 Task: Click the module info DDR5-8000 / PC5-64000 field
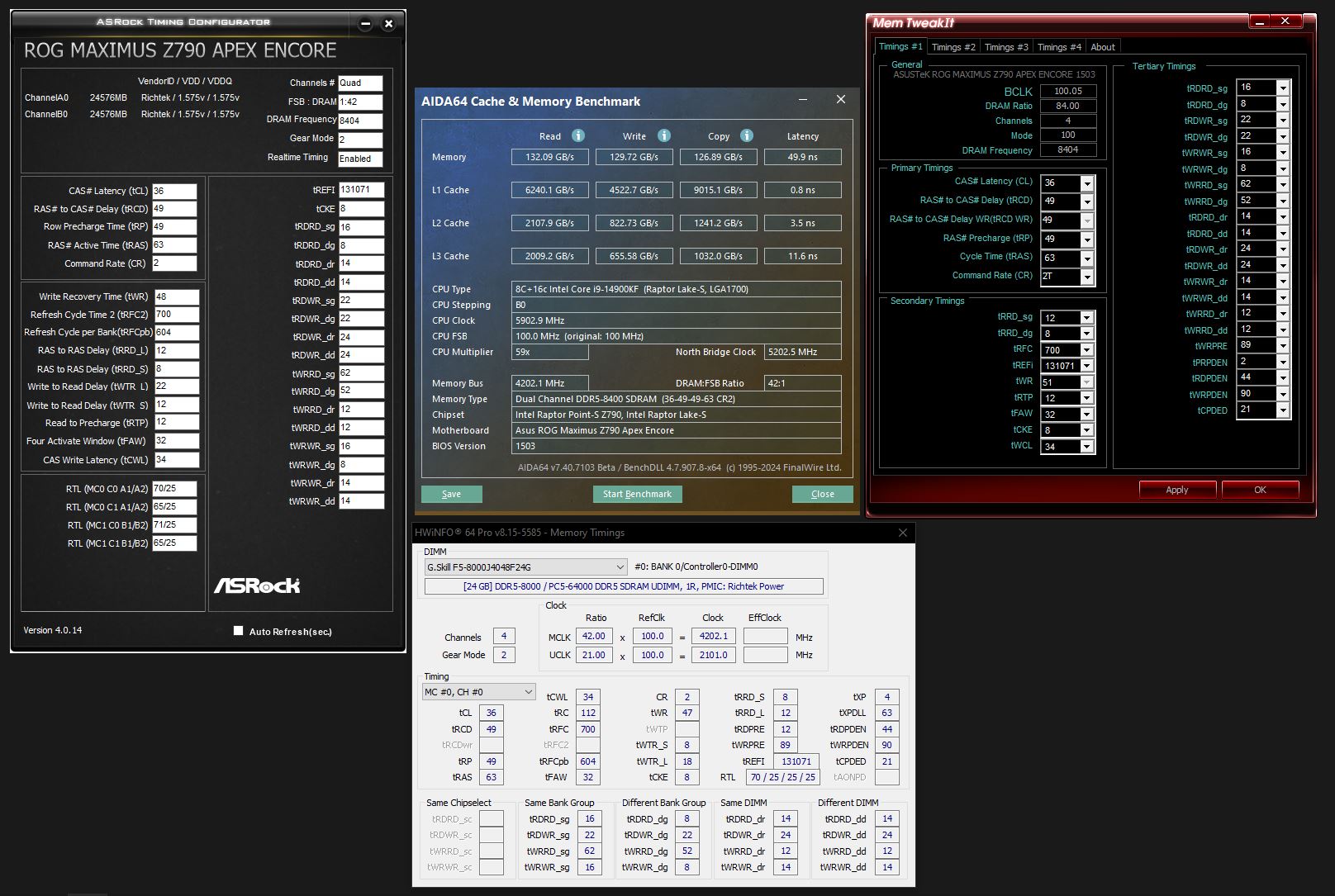624,586
